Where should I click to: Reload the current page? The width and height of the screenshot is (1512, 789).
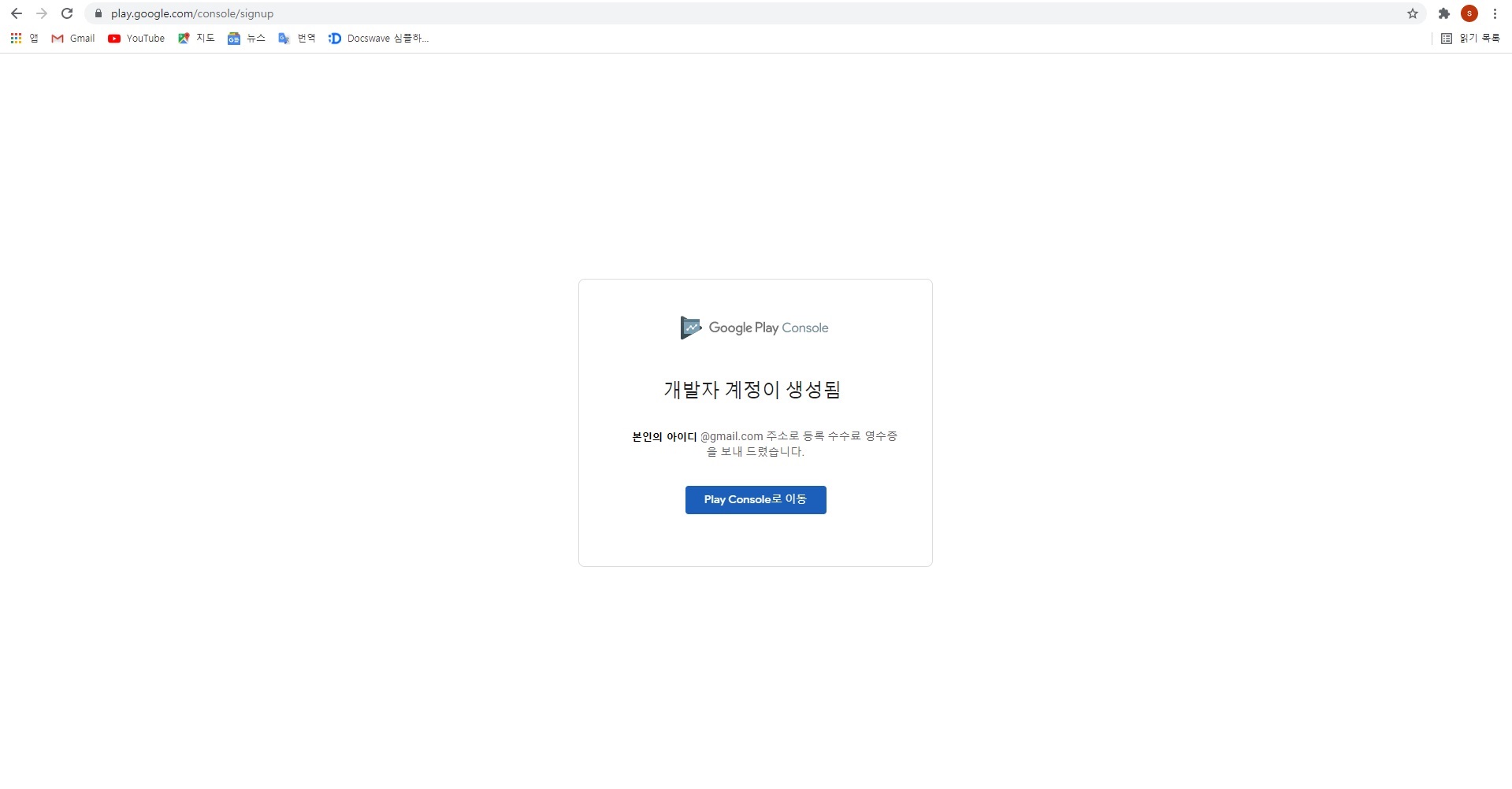coord(67,13)
